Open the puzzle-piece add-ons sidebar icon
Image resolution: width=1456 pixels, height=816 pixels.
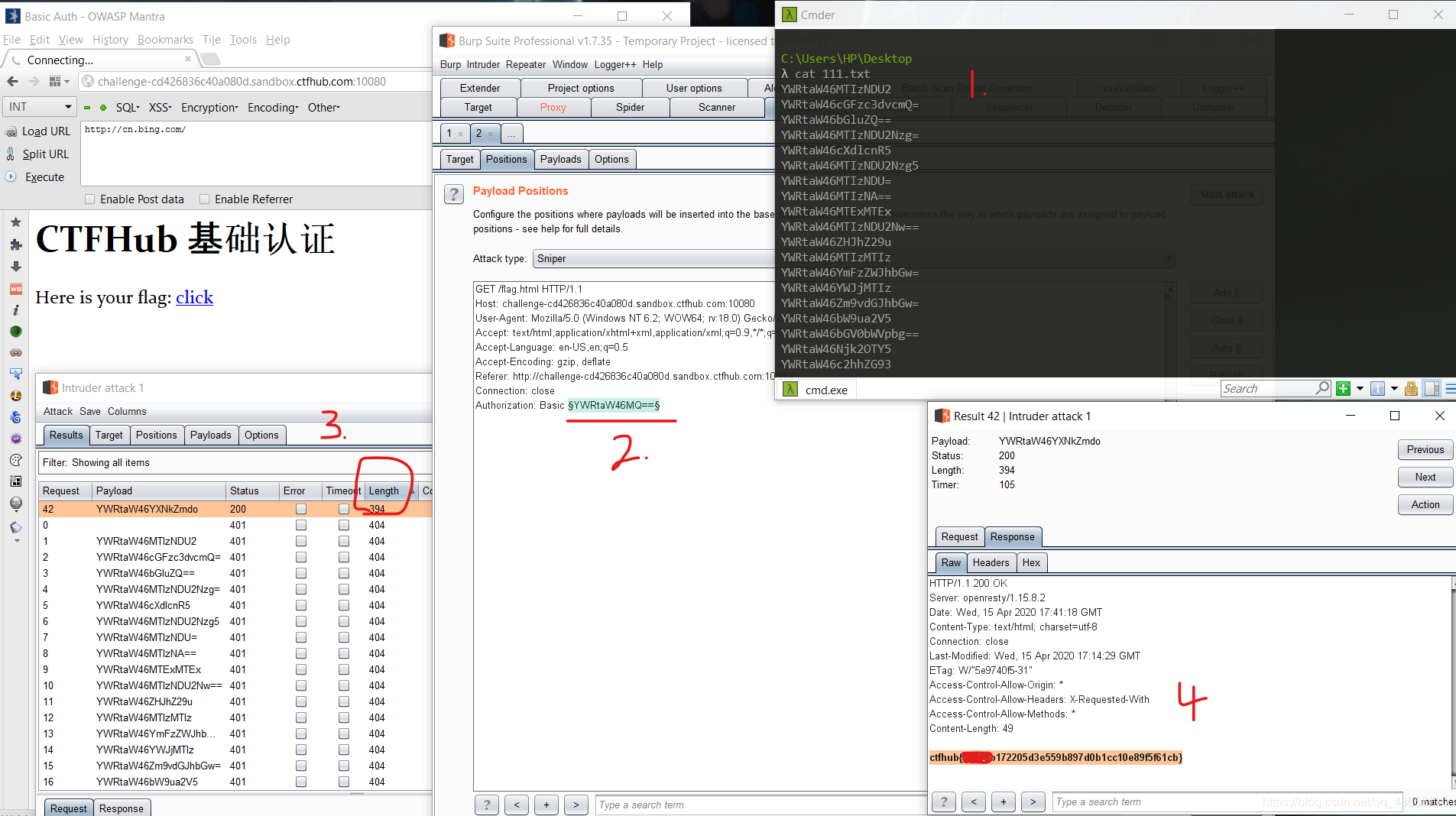[15, 244]
